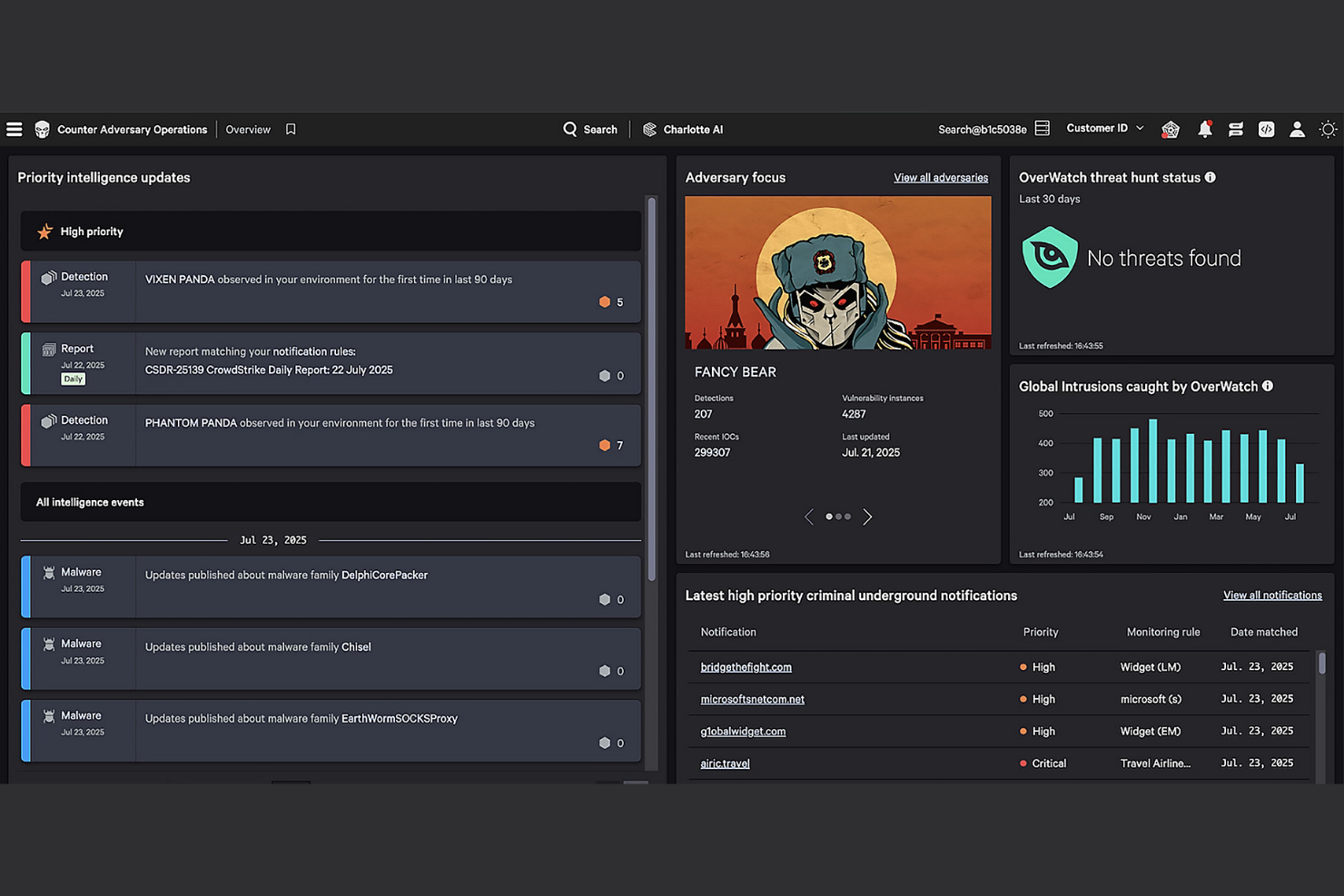Open the hamburger navigation menu
The image size is (1344, 896).
point(14,129)
